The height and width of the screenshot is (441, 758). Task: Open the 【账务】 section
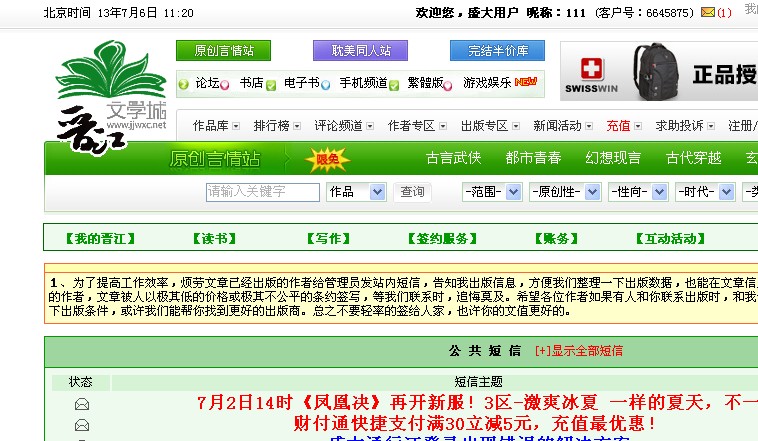[556, 238]
